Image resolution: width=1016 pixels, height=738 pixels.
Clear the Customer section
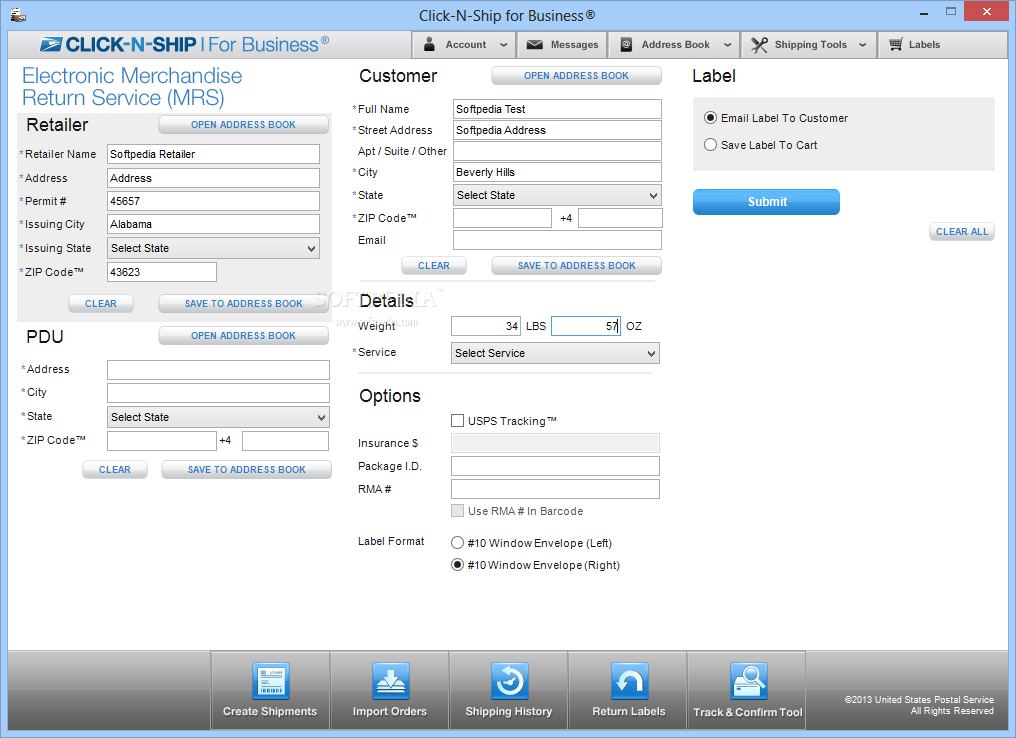click(434, 266)
